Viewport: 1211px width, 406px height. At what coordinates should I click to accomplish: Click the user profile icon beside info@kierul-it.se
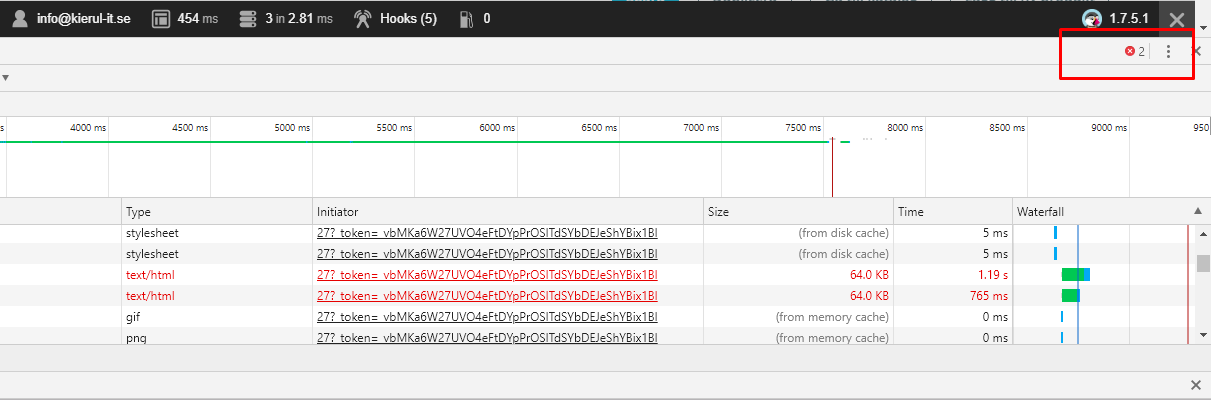click(18, 18)
